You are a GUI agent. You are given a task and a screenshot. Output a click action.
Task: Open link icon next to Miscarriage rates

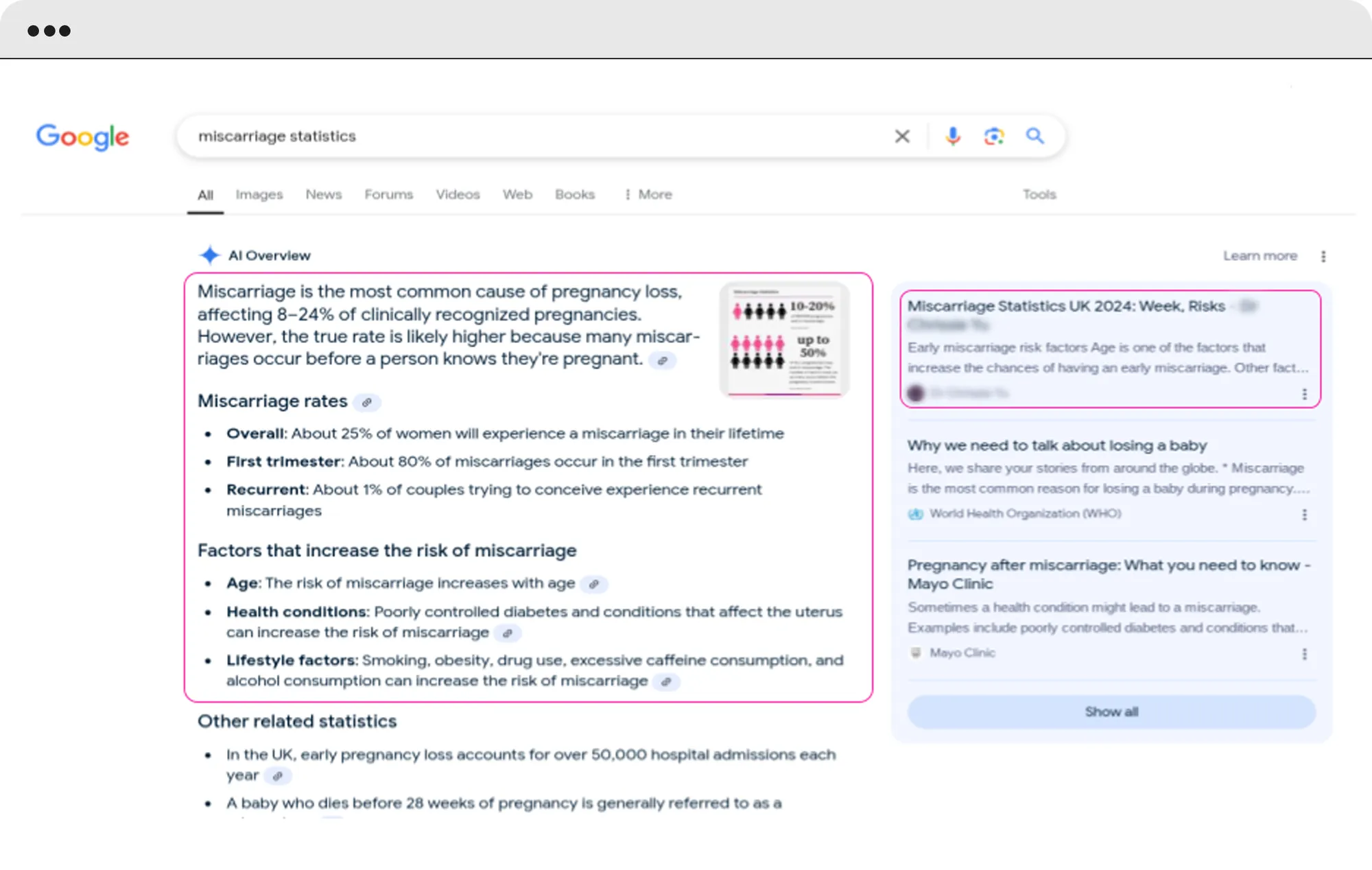click(367, 403)
